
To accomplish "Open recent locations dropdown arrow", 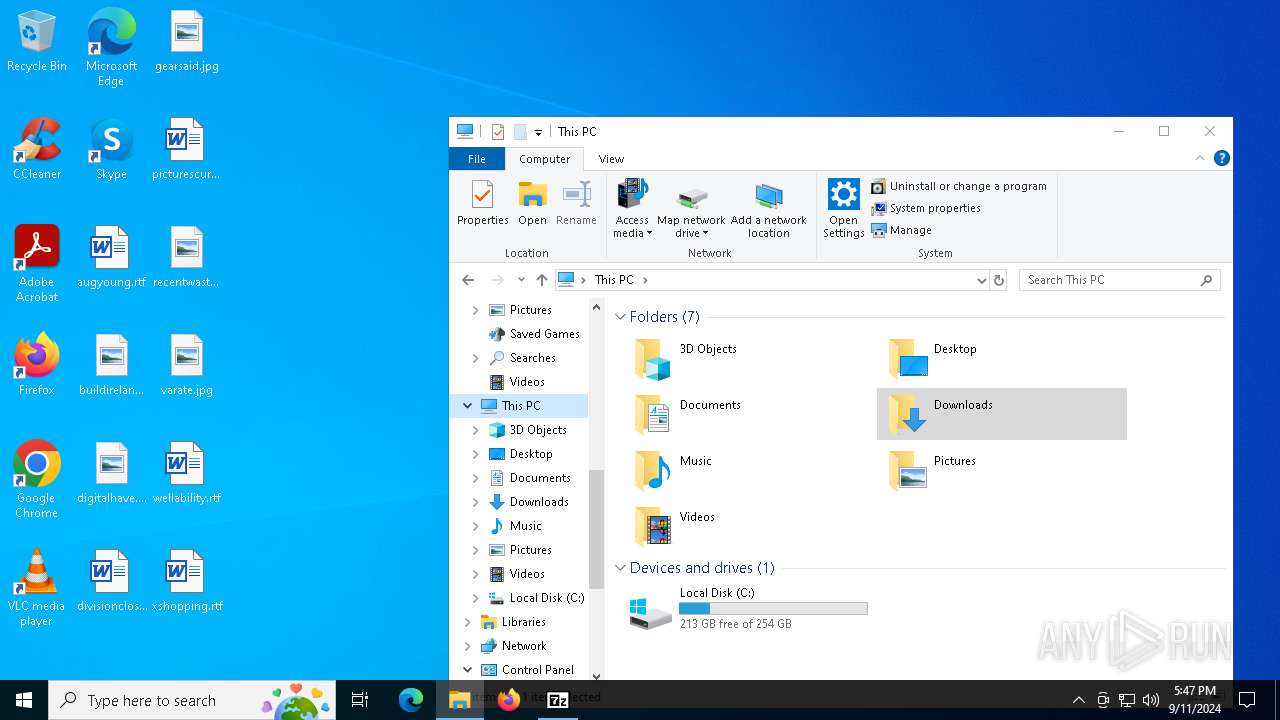I will coord(521,280).
